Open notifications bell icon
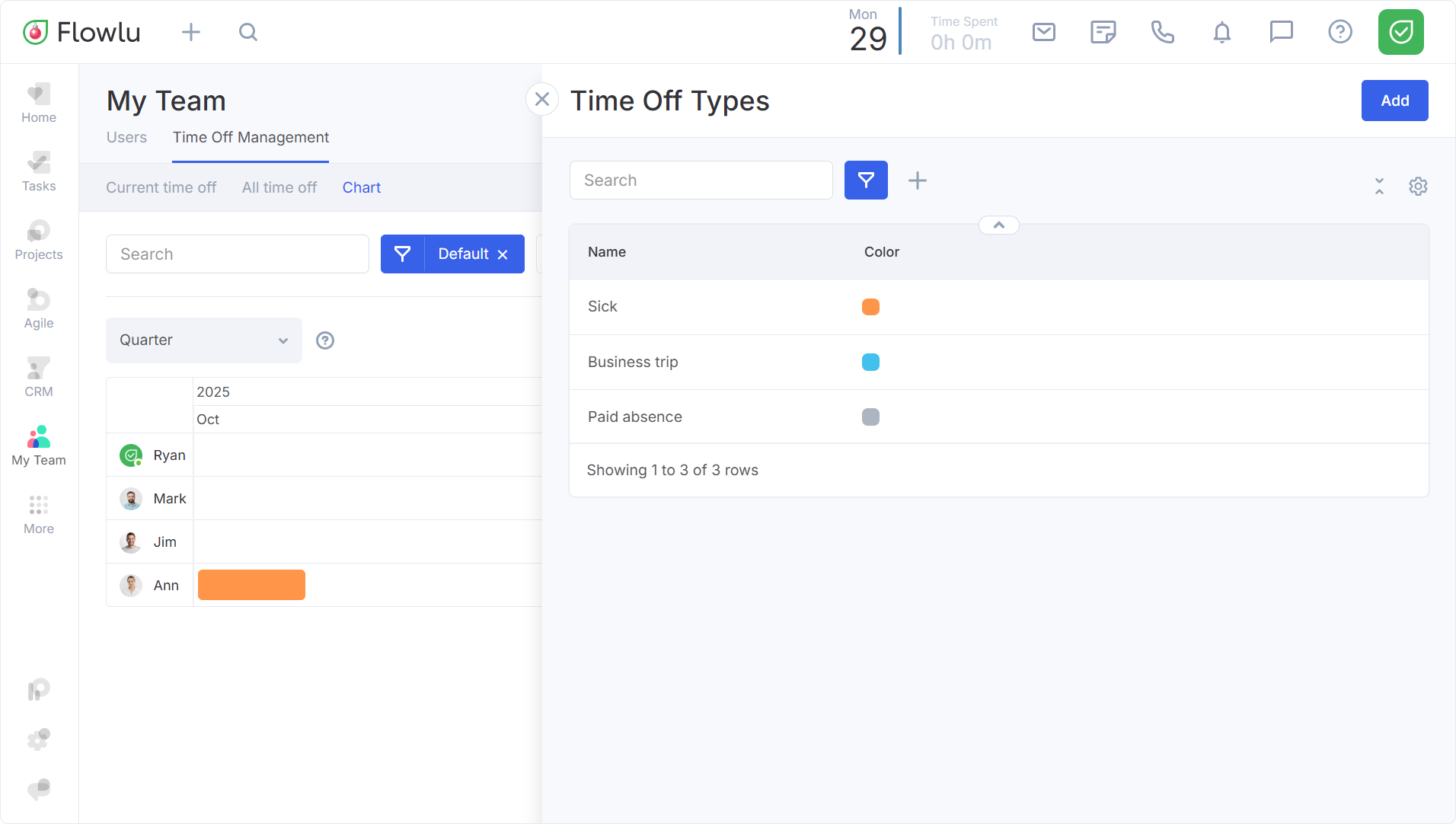 click(x=1221, y=32)
